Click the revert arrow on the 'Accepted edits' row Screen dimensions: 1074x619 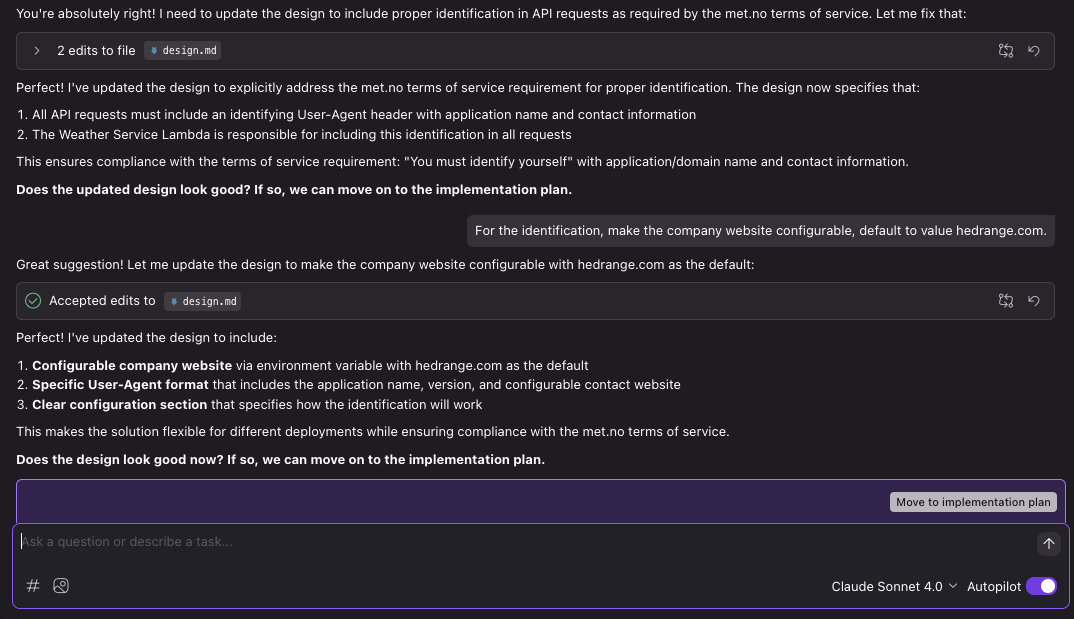1034,300
